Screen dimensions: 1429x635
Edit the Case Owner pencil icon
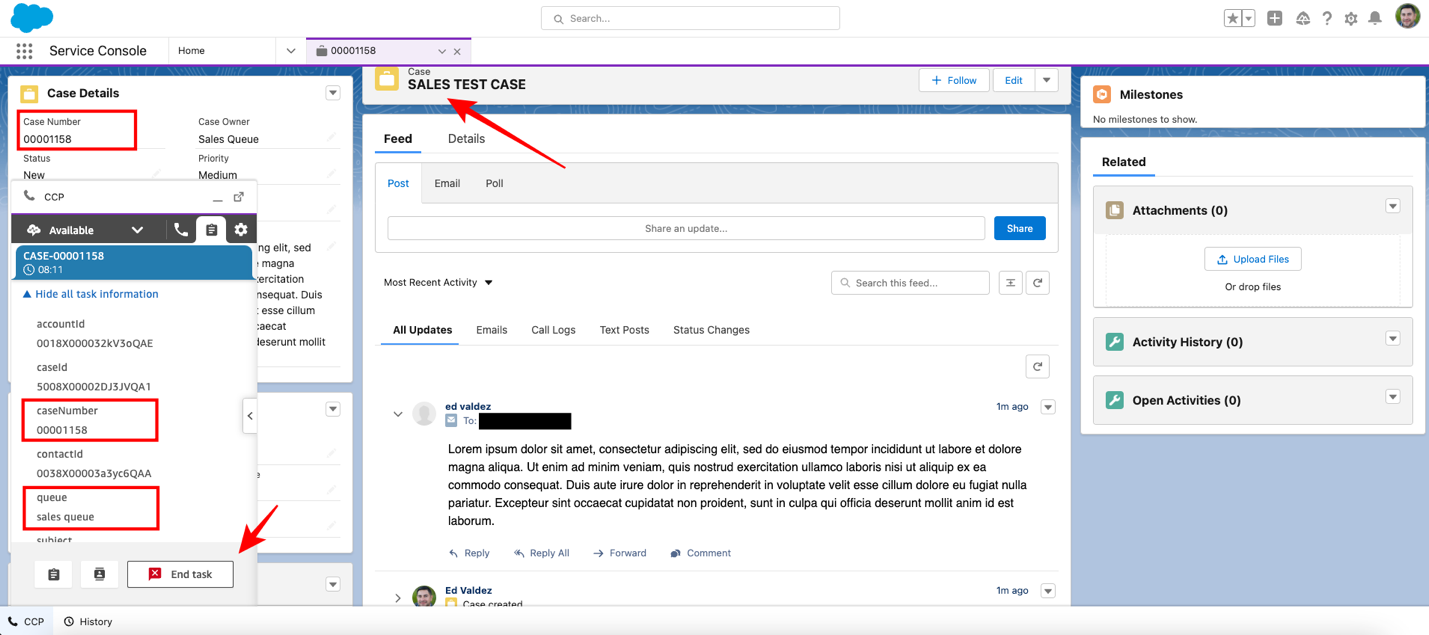[332, 138]
